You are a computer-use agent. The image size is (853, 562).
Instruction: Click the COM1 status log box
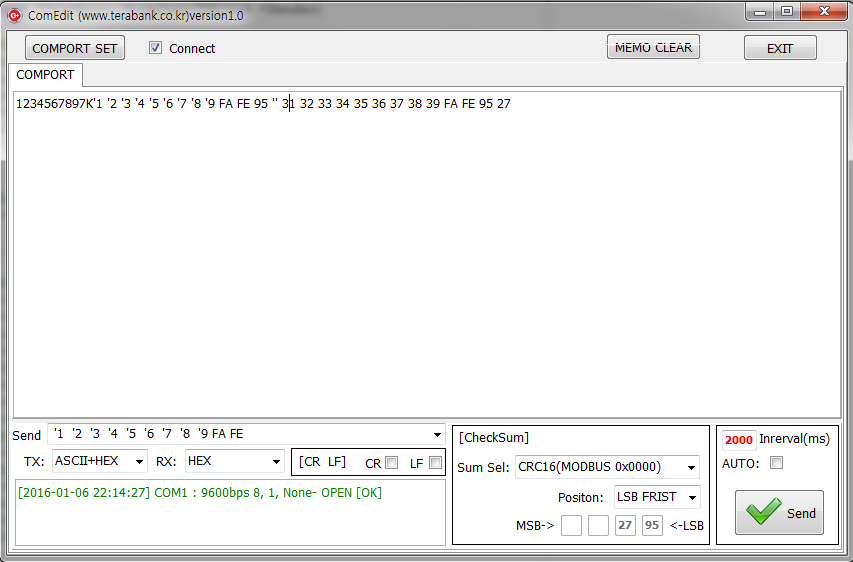coord(229,512)
